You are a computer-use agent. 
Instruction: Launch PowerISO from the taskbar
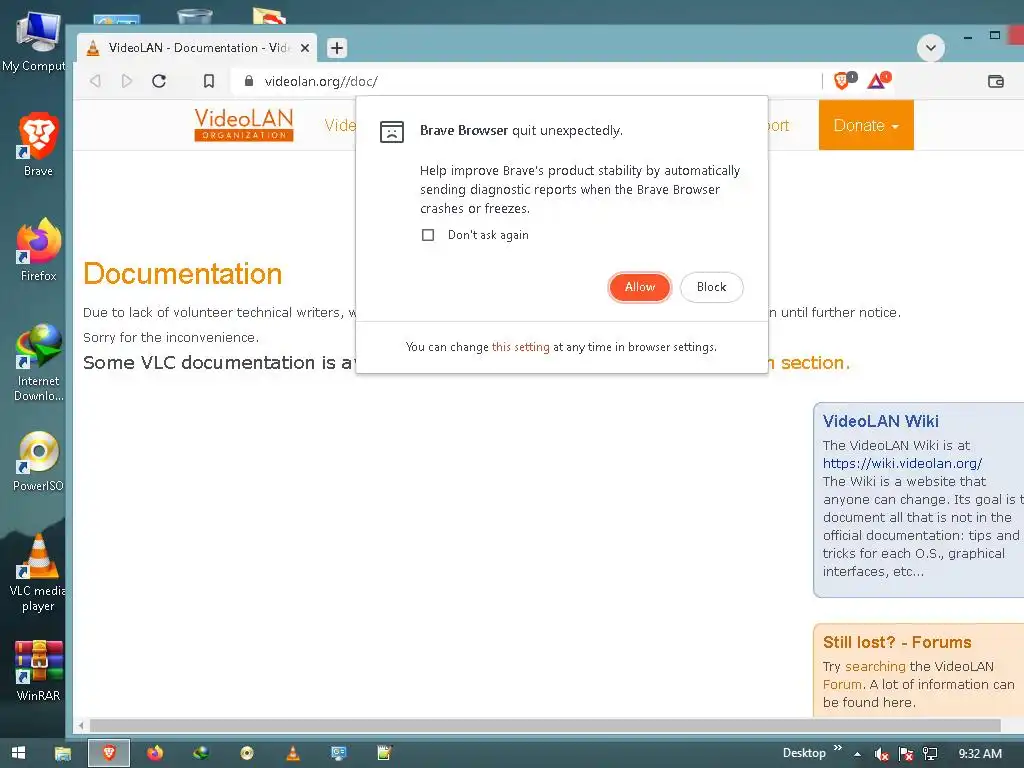click(x=247, y=753)
